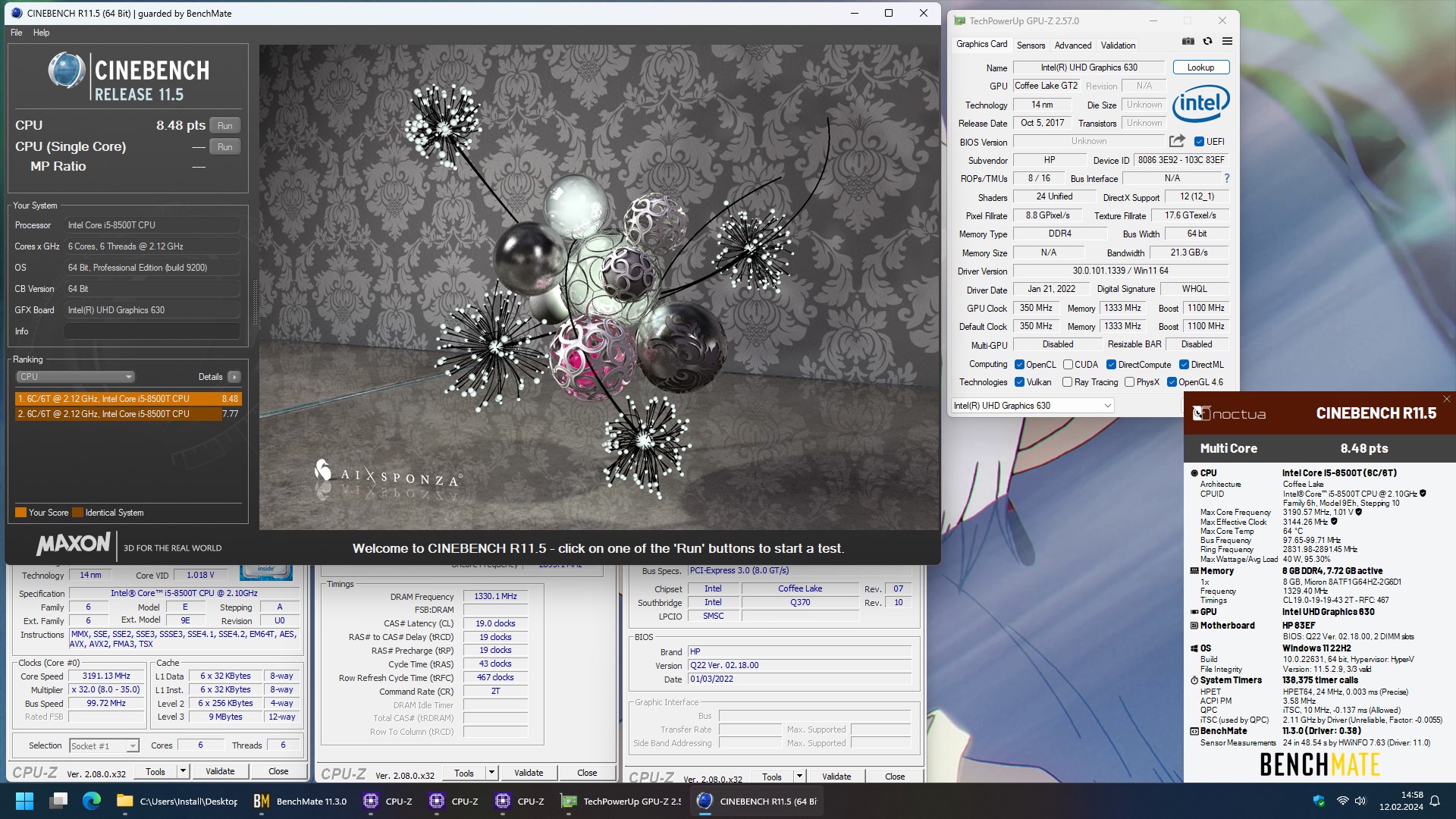
Task: Switch to first CPU-Z taskbar item
Action: [x=388, y=801]
